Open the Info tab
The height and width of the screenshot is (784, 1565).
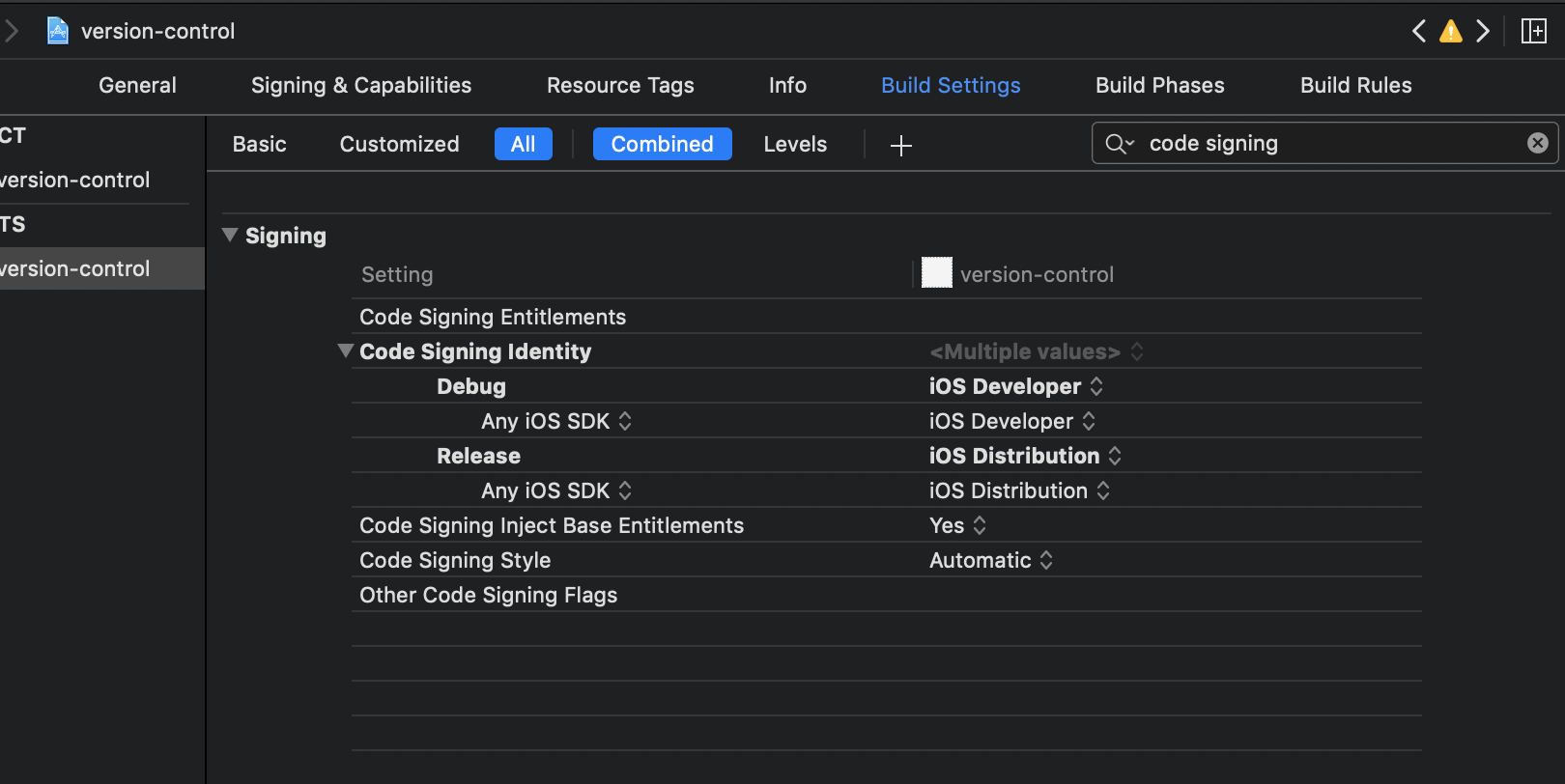click(x=787, y=85)
